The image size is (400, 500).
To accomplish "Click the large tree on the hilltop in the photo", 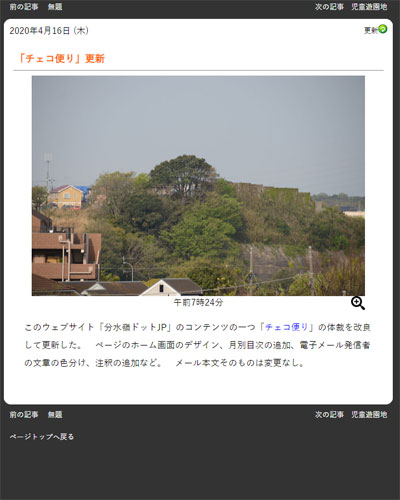I will [x=183, y=175].
